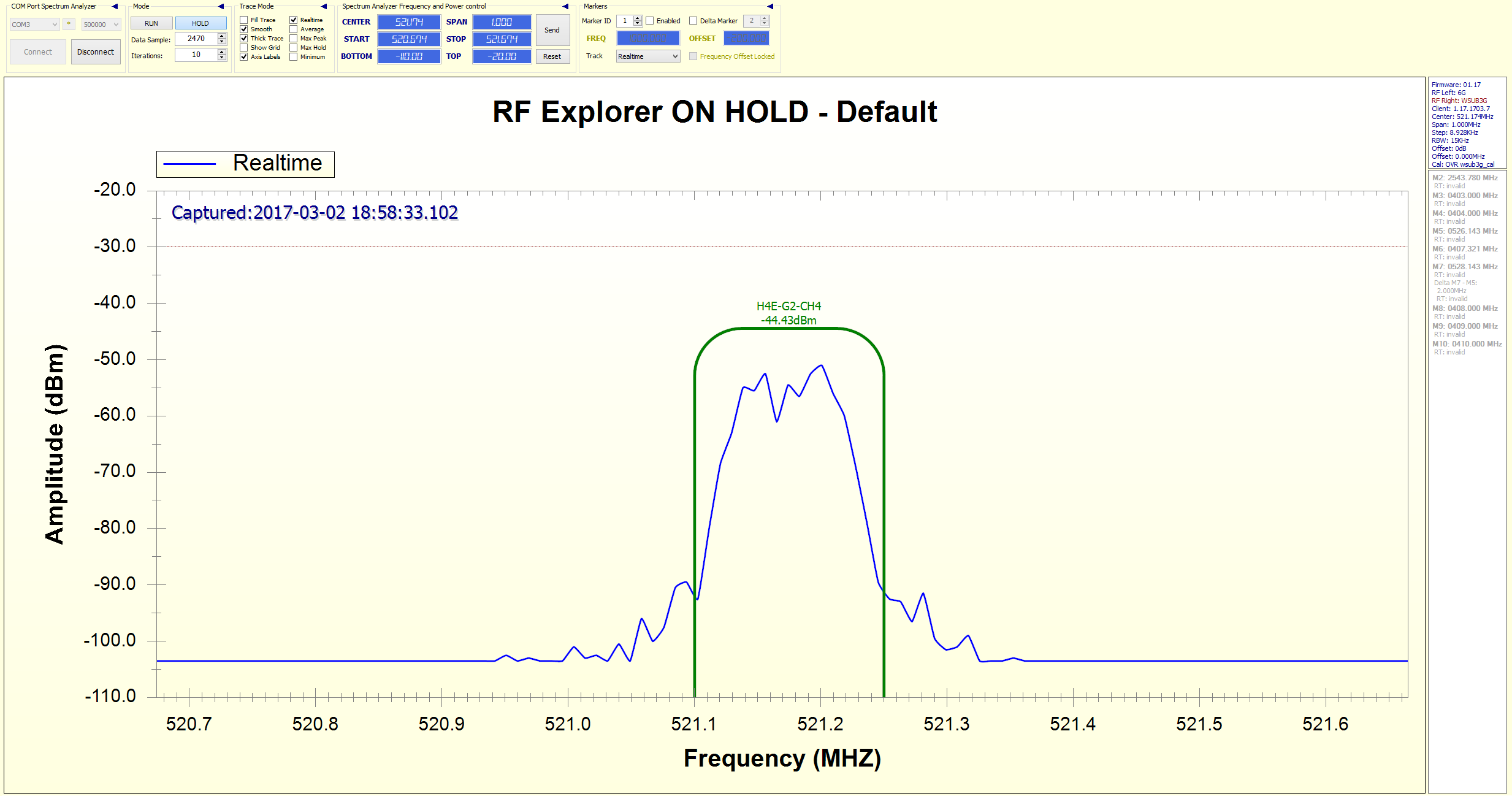Decrease the Marker ID number
Image resolution: width=1512 pixels, height=796 pixels.
pos(638,24)
